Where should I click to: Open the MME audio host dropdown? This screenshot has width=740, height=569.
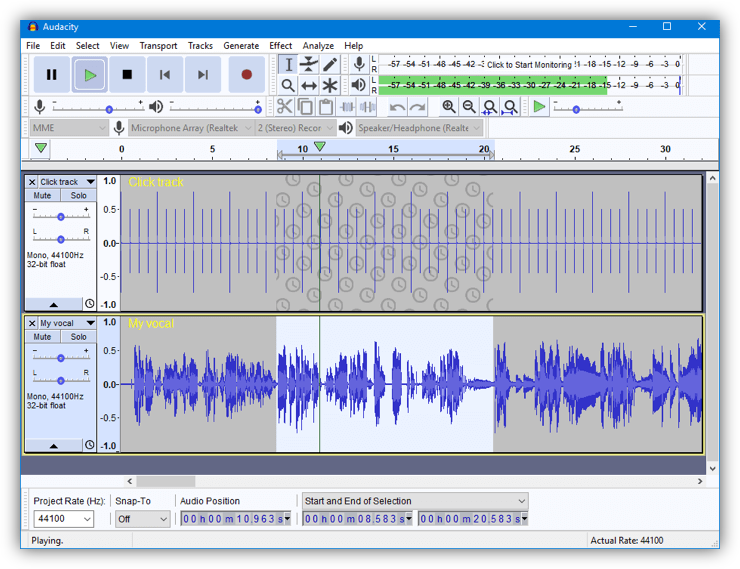coord(69,128)
